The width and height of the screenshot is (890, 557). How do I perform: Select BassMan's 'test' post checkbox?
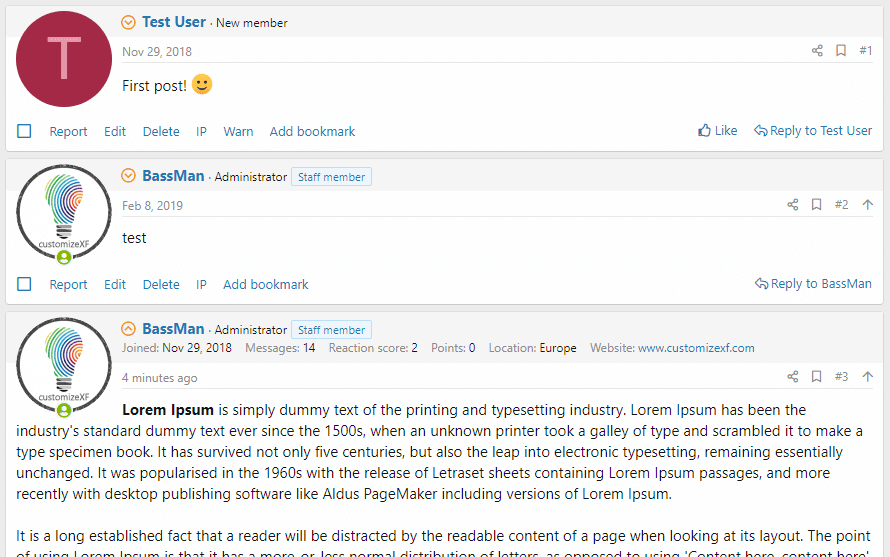coord(25,284)
